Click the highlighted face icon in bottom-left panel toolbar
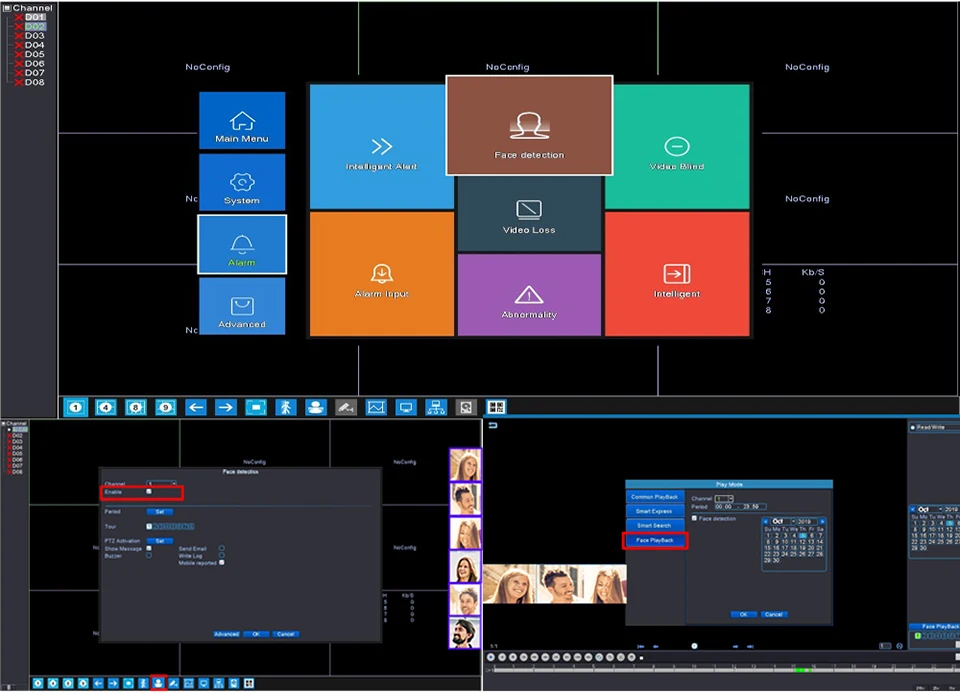Image resolution: width=960 pixels, height=694 pixels. click(x=159, y=683)
